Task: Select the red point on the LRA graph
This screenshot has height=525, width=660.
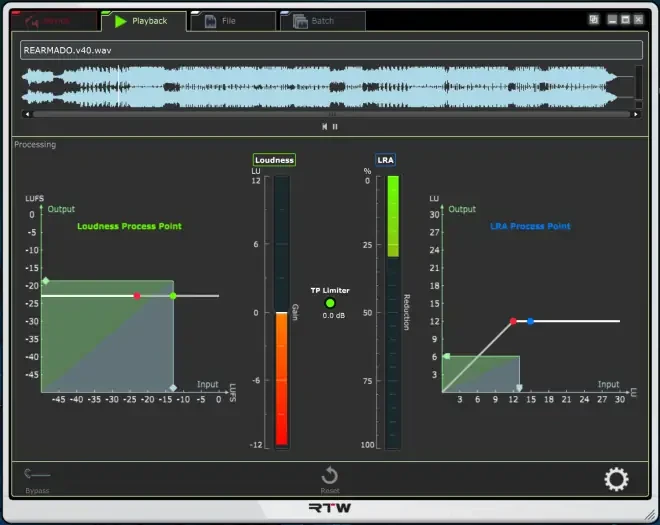Action: [513, 321]
